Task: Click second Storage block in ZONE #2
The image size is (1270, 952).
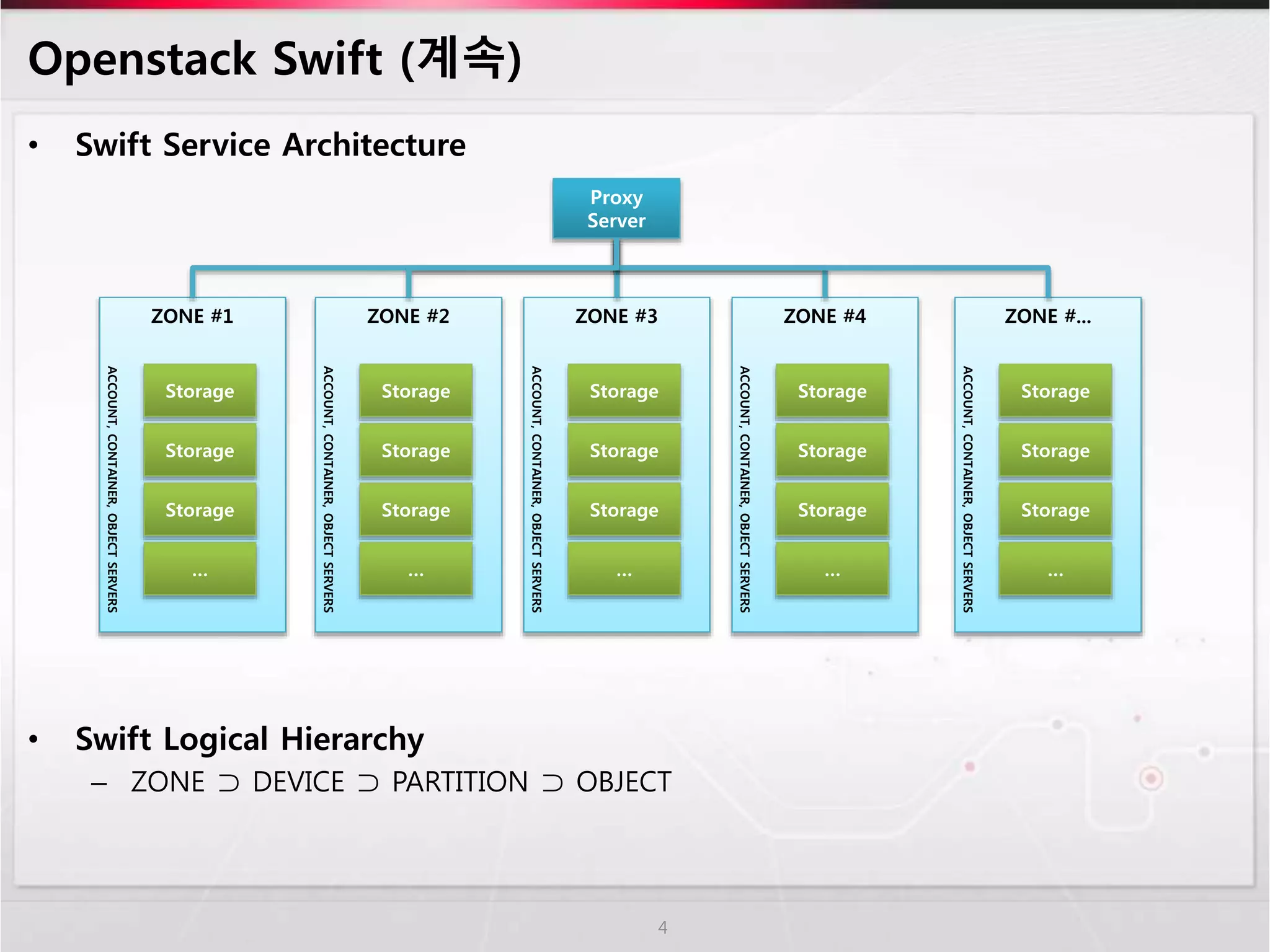Action: pos(415,450)
